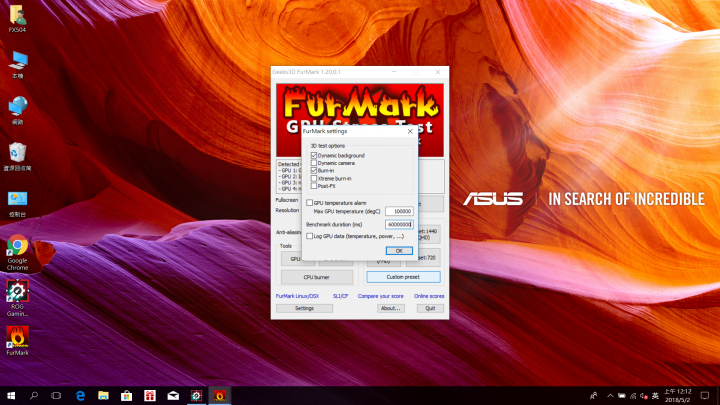720x405 pixels.
Task: Enable Post-FX checkbox
Action: pos(314,186)
